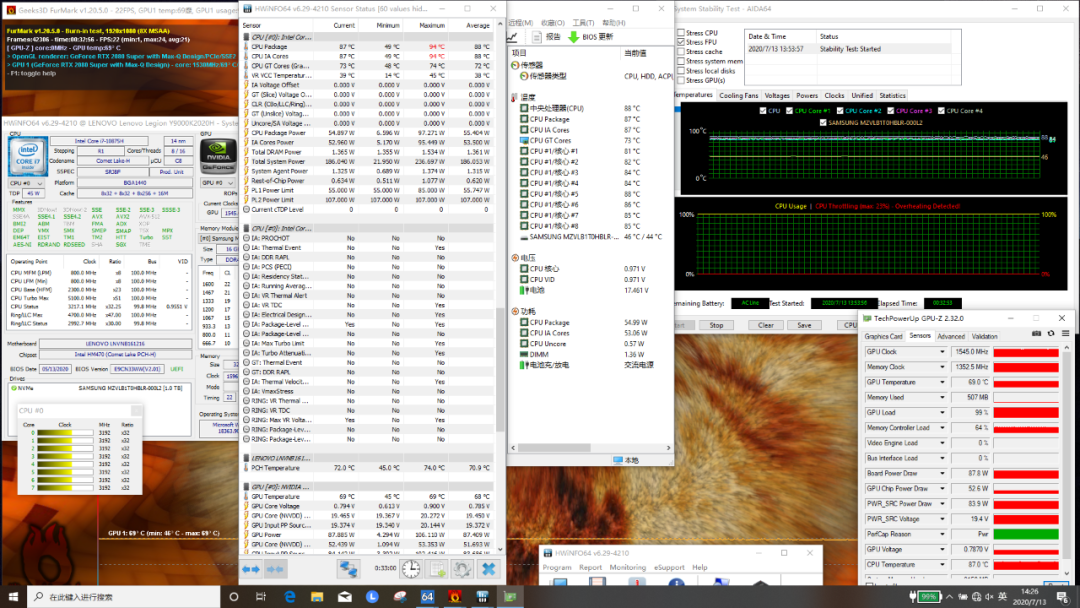Click HWiNFO sensor list vertical scrollbar

500,286
